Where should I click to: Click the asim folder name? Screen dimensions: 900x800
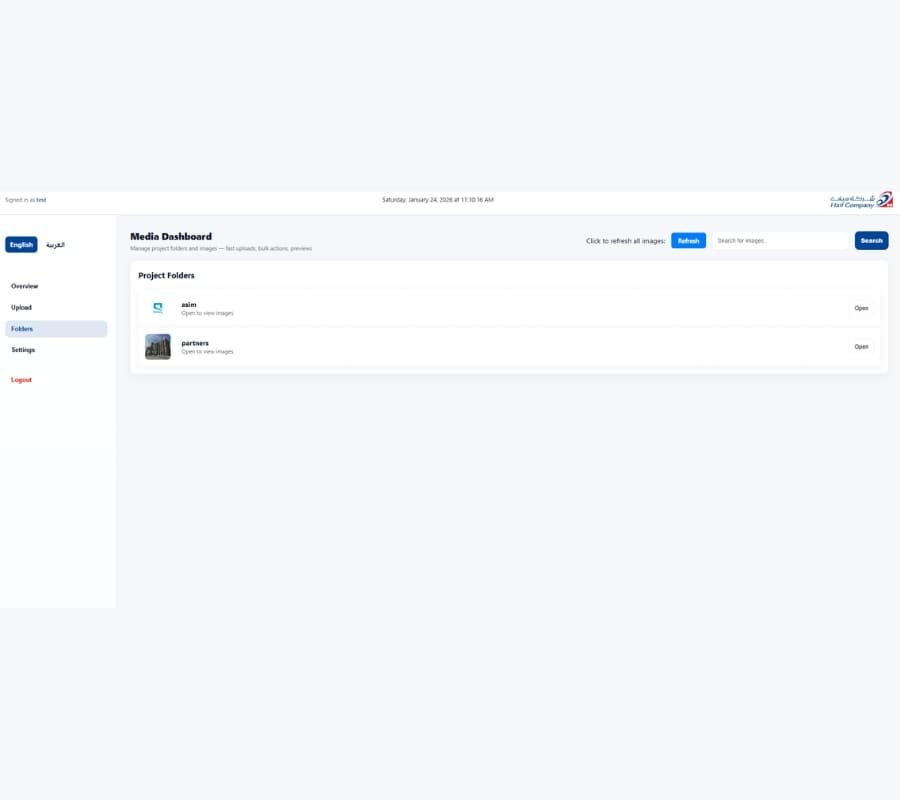(x=189, y=304)
